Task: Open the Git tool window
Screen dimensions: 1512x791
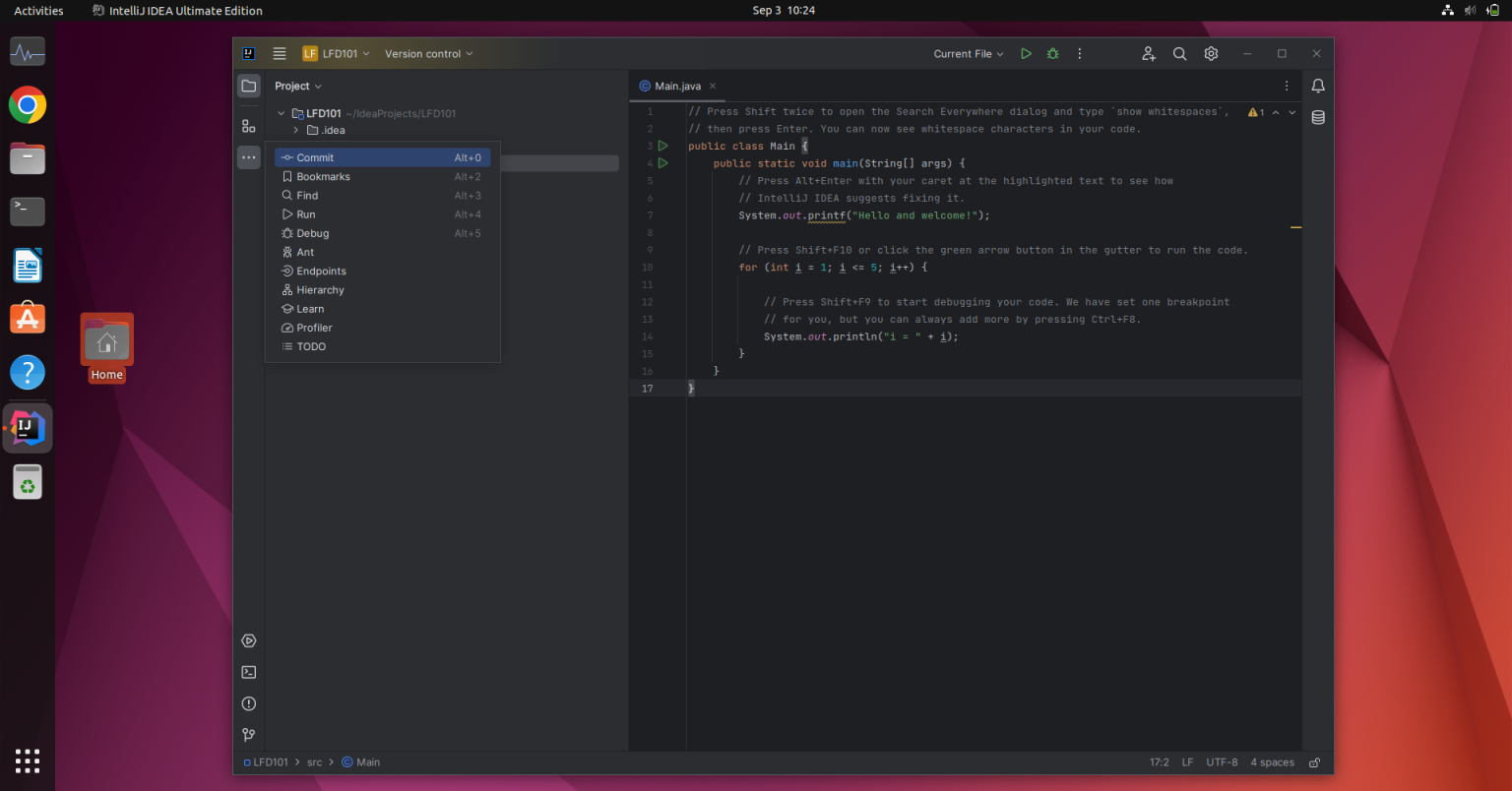Action: [248, 735]
